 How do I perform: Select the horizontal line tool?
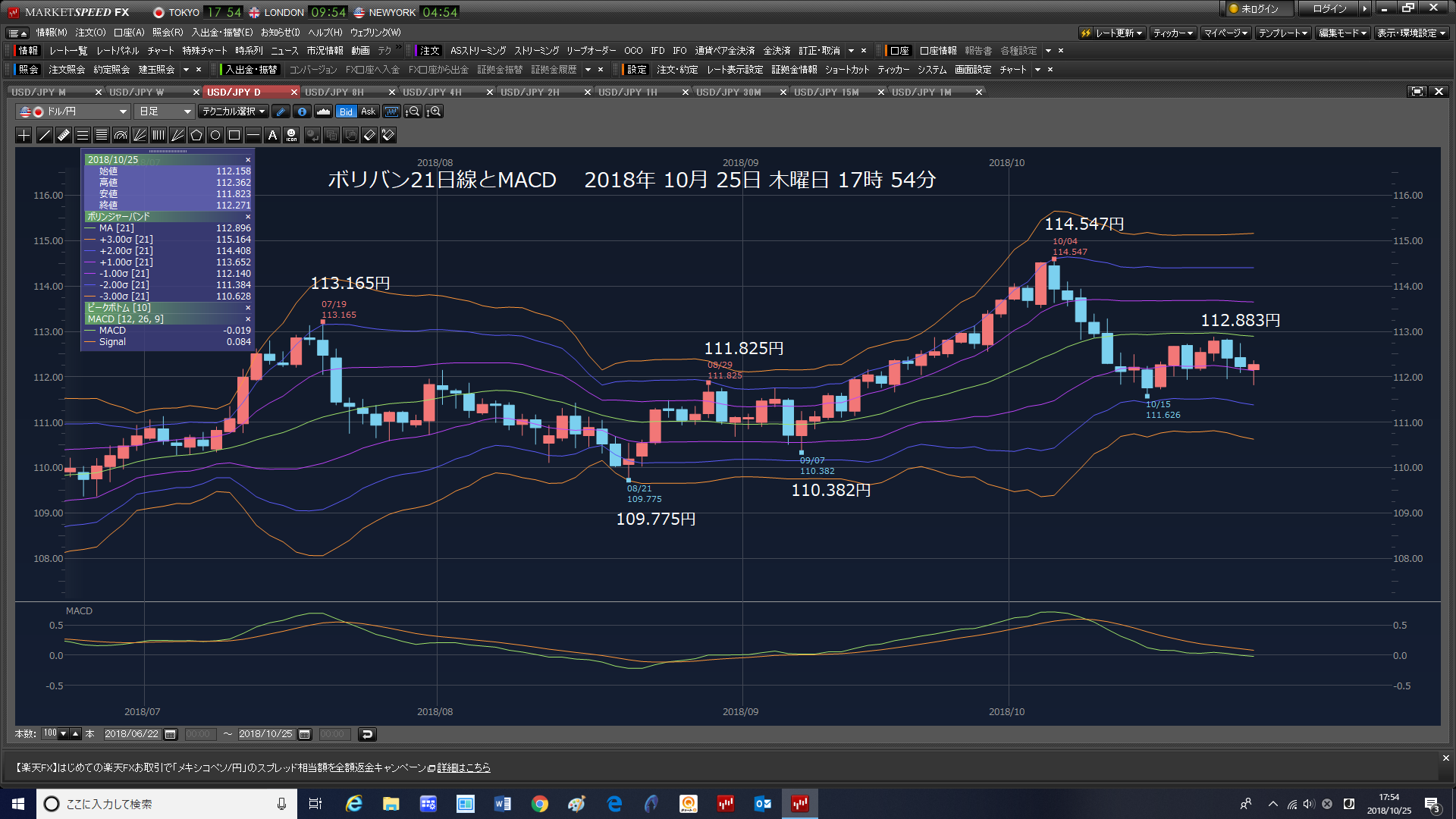253,135
